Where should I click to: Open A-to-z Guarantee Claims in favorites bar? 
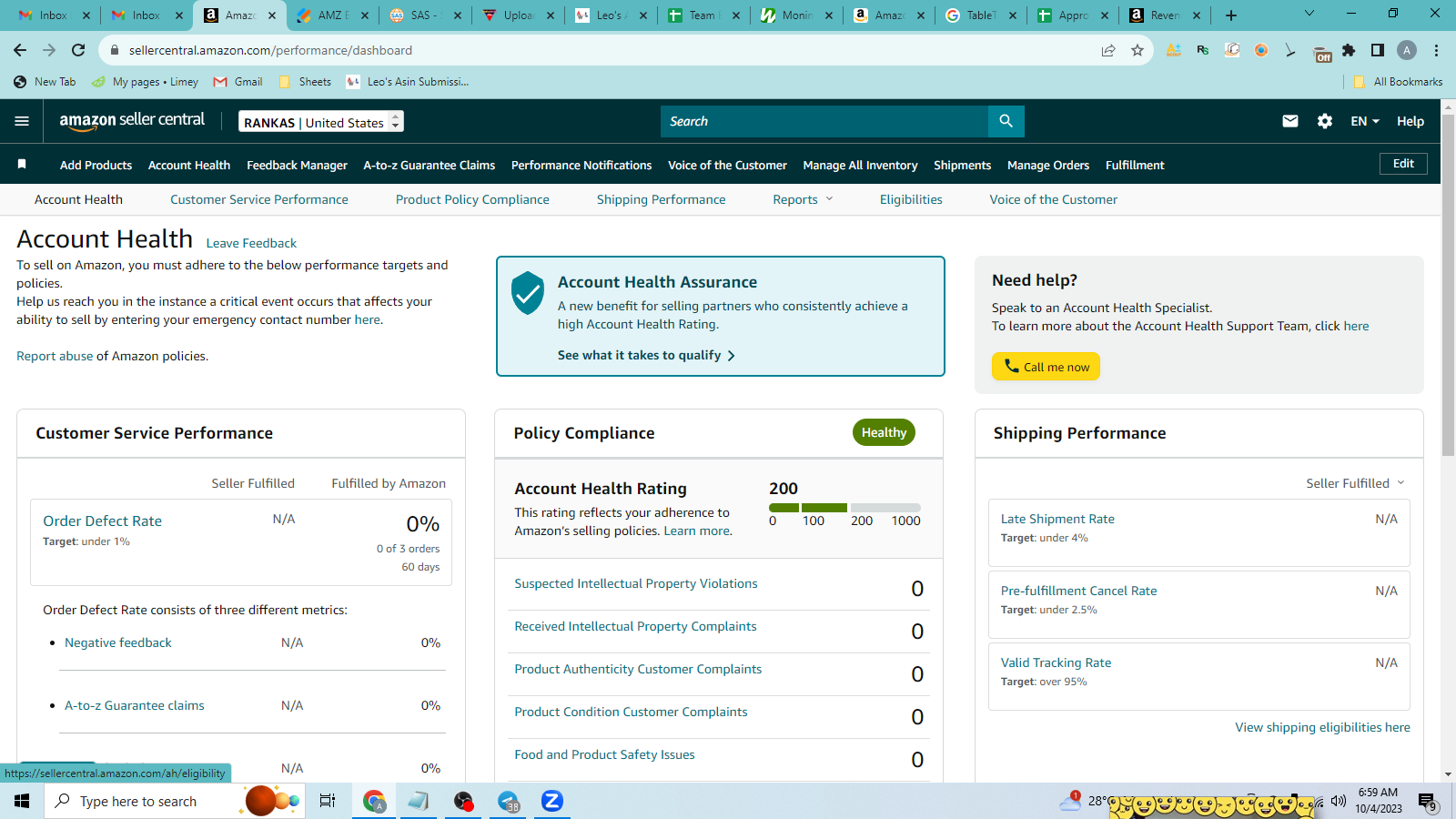[430, 165]
